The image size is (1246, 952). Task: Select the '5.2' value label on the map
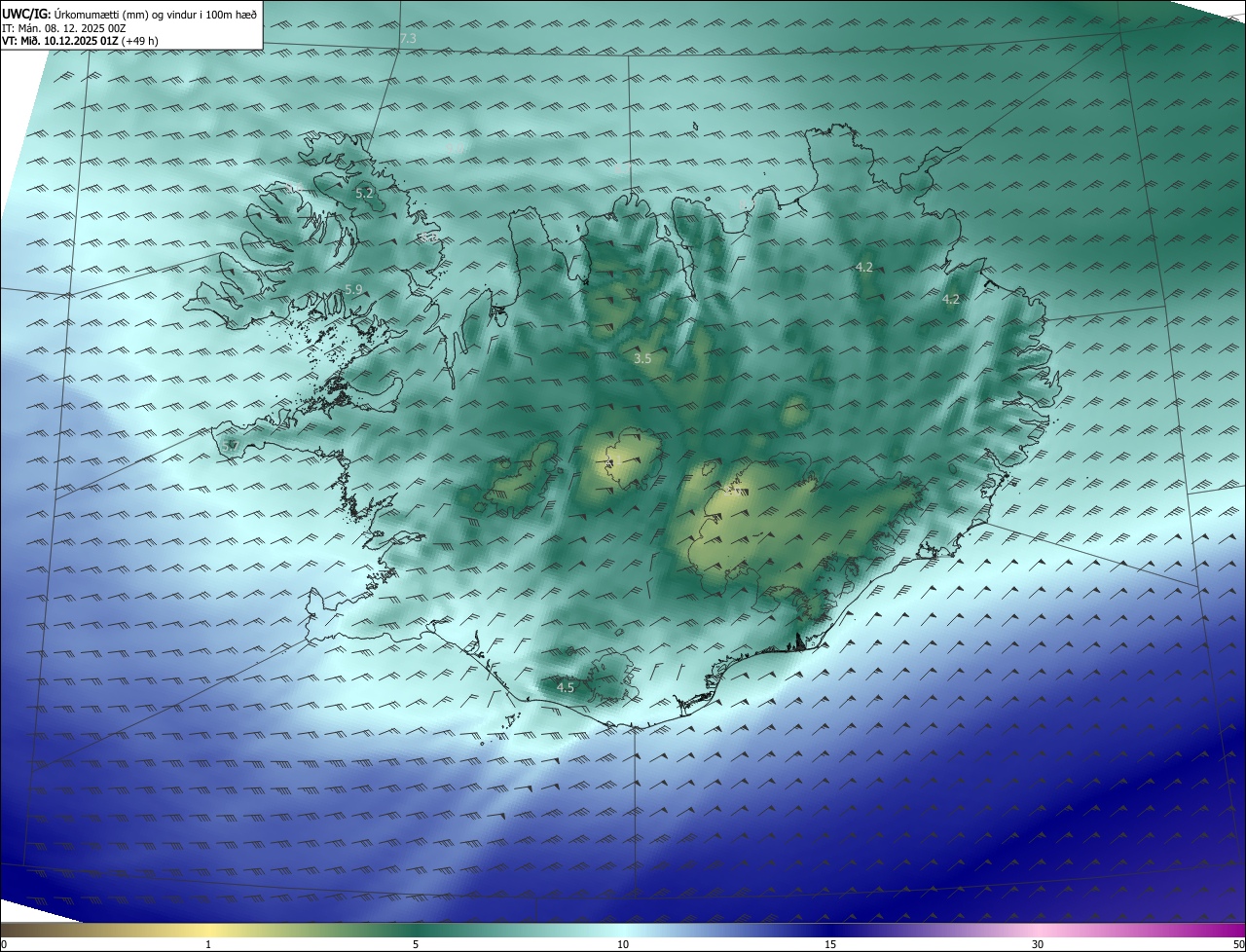[x=364, y=194]
